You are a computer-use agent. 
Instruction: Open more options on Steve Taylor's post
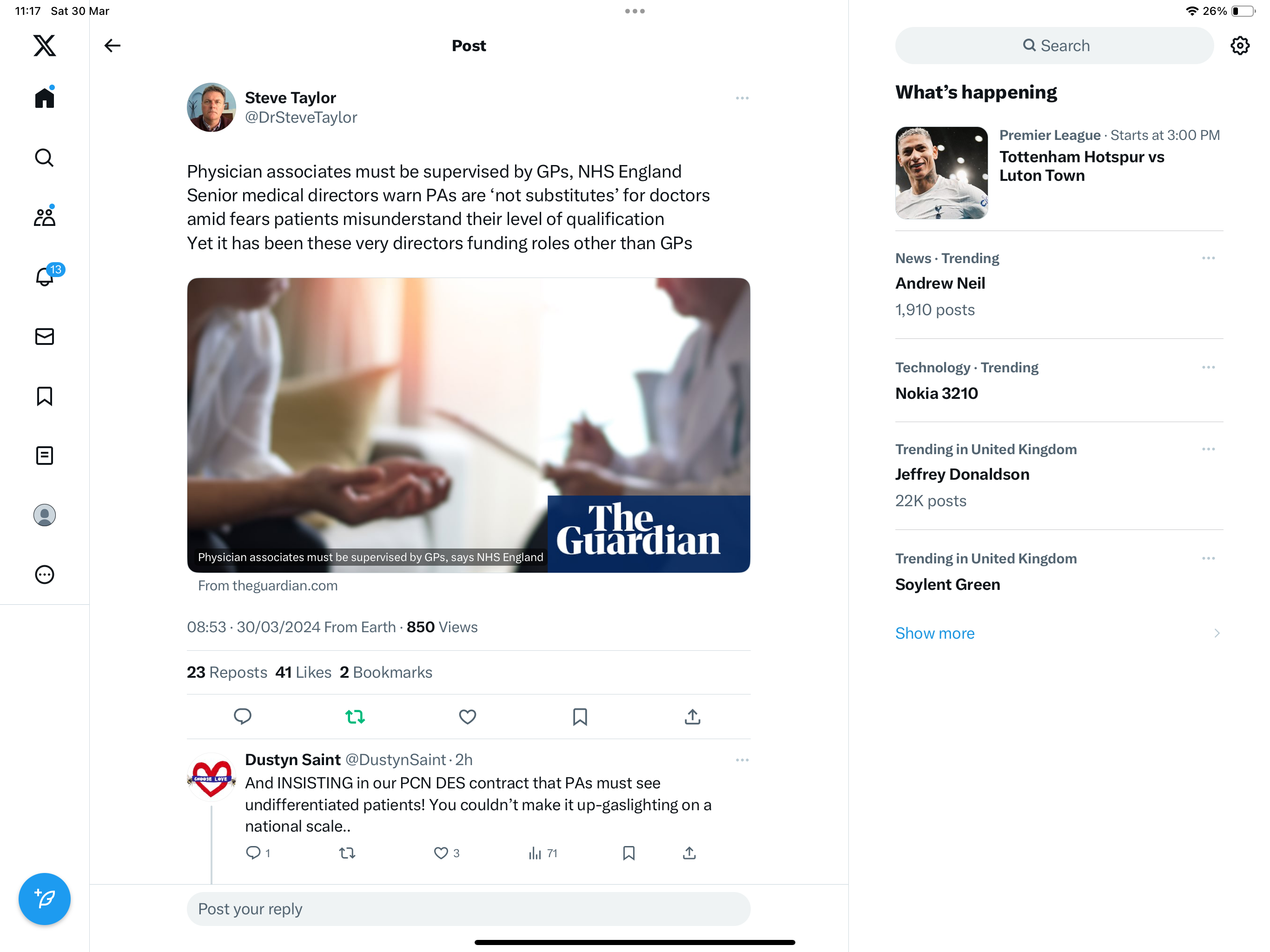[742, 98]
